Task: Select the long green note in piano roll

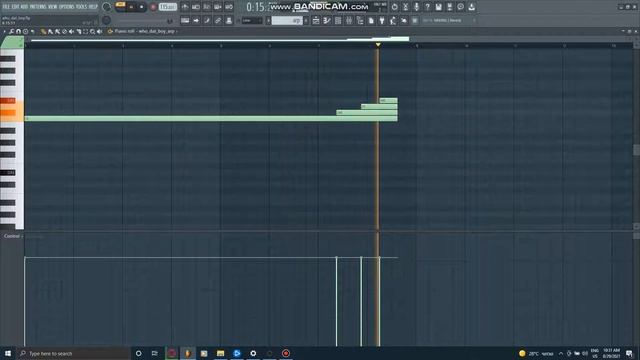Action: [x=211, y=119]
